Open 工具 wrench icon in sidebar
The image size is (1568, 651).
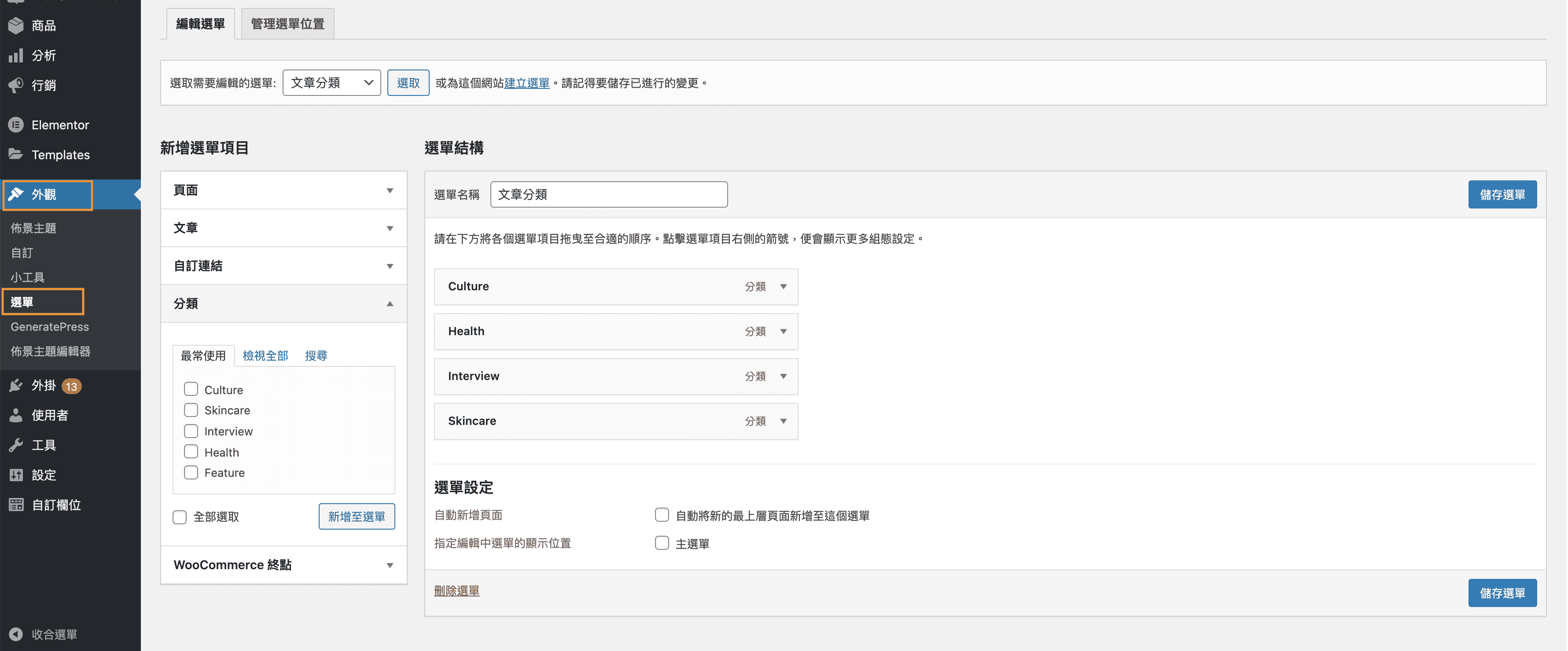[16, 445]
